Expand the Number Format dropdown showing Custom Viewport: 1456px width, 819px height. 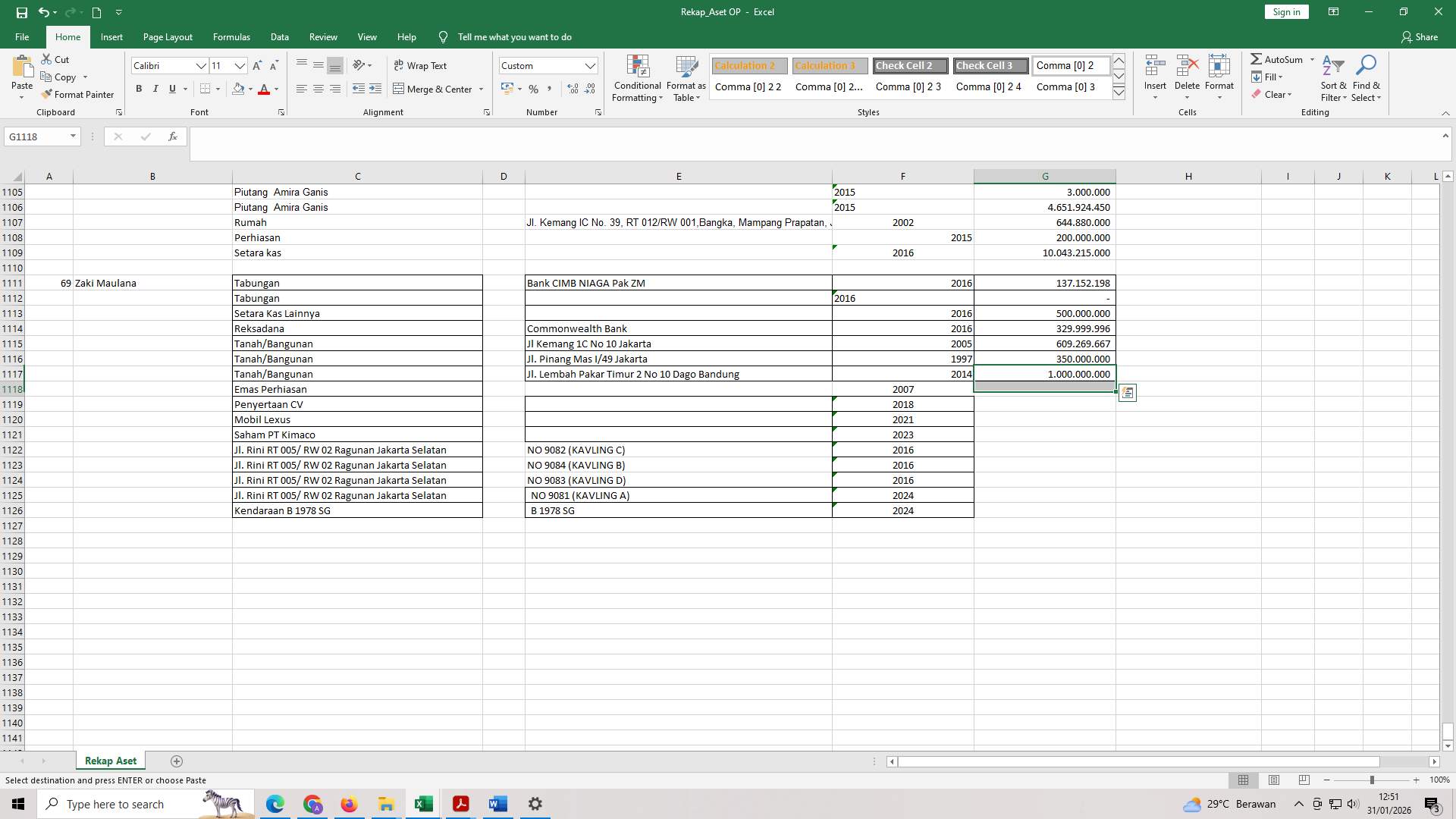(x=590, y=66)
